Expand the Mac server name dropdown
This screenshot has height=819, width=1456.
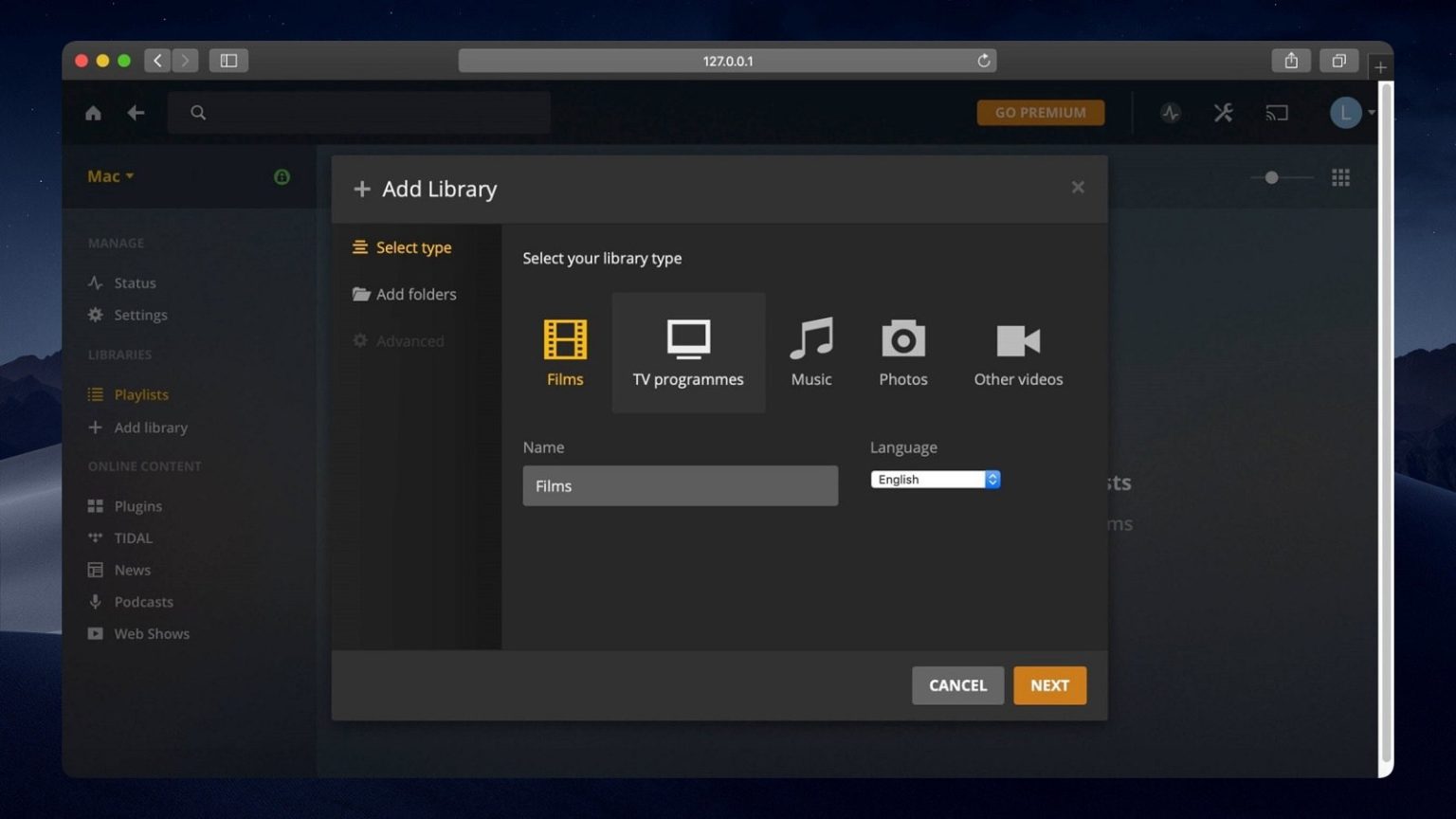109,176
